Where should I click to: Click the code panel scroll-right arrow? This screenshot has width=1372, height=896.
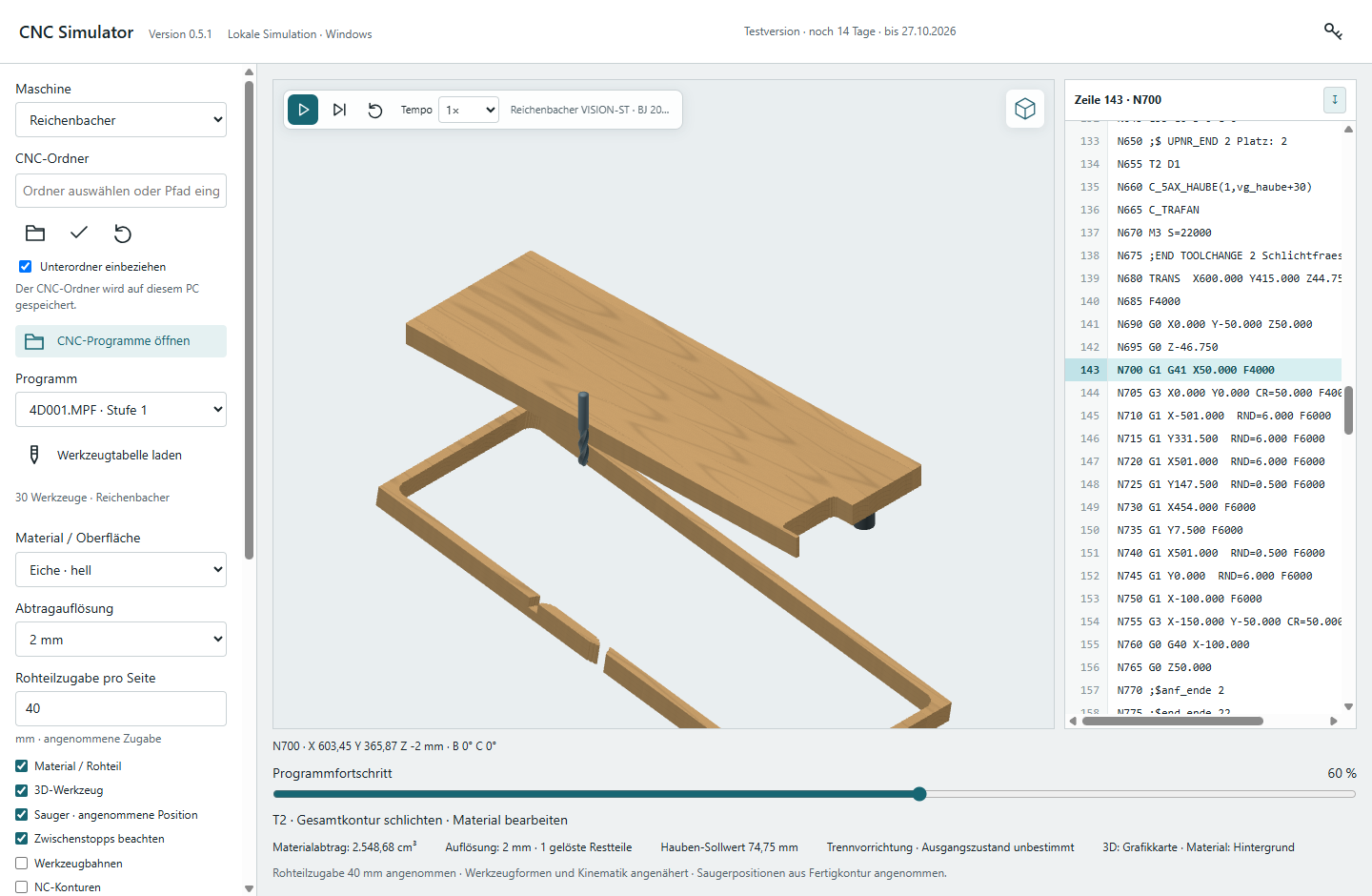tap(1334, 721)
